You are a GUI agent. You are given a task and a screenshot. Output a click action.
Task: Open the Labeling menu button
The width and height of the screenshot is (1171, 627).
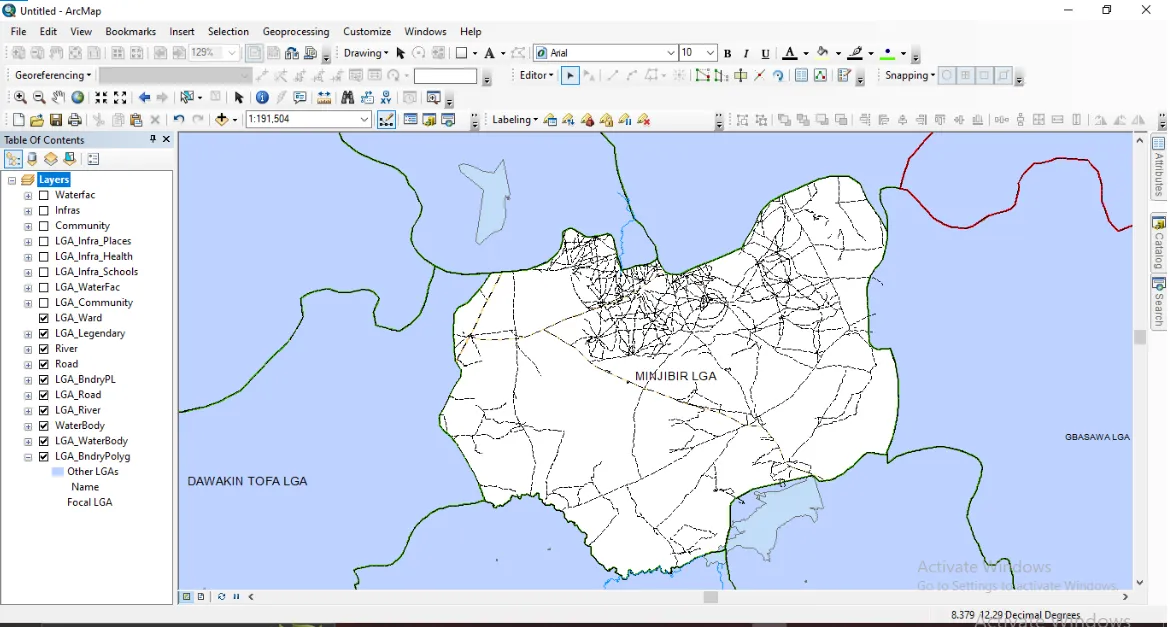tap(513, 119)
